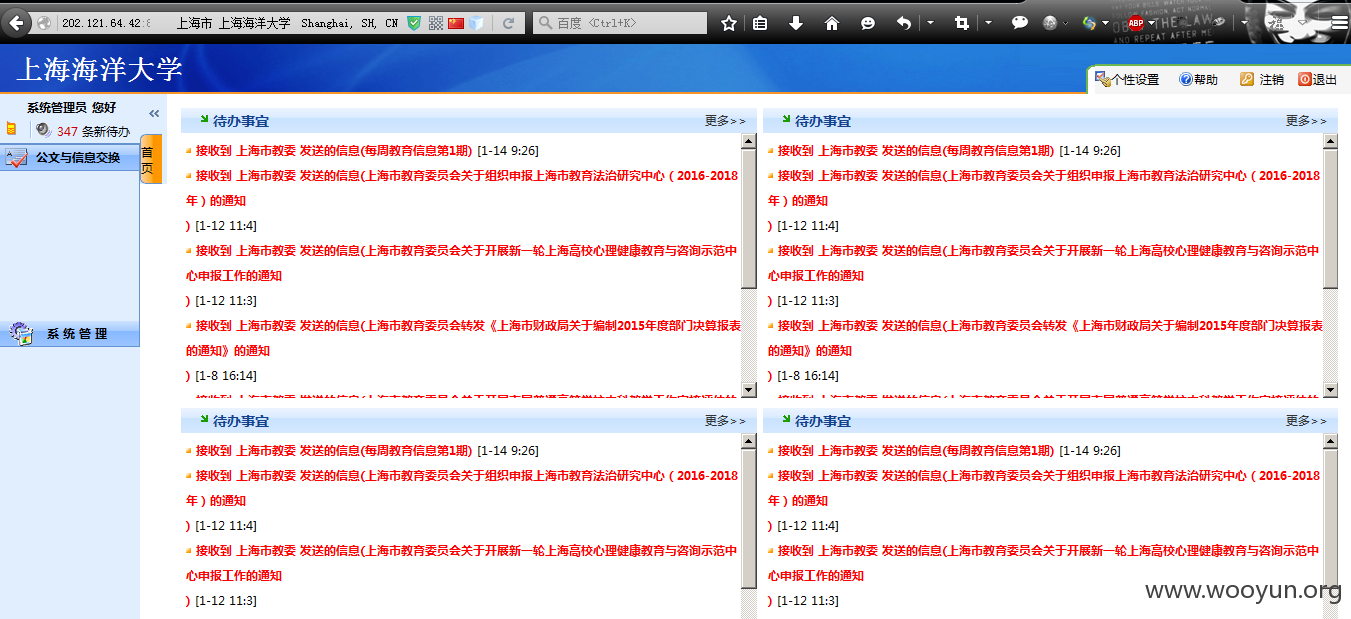Open dropdown next to the crop tool

[988, 22]
